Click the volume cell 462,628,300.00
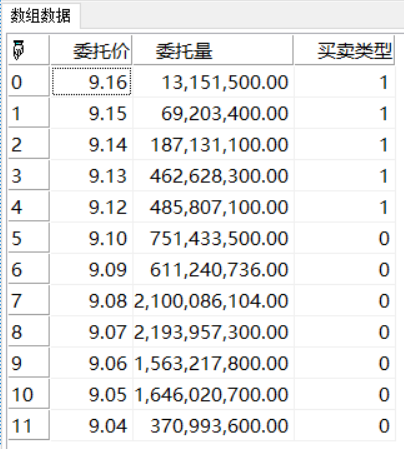Screen dimensions: 404x449 pos(213,176)
